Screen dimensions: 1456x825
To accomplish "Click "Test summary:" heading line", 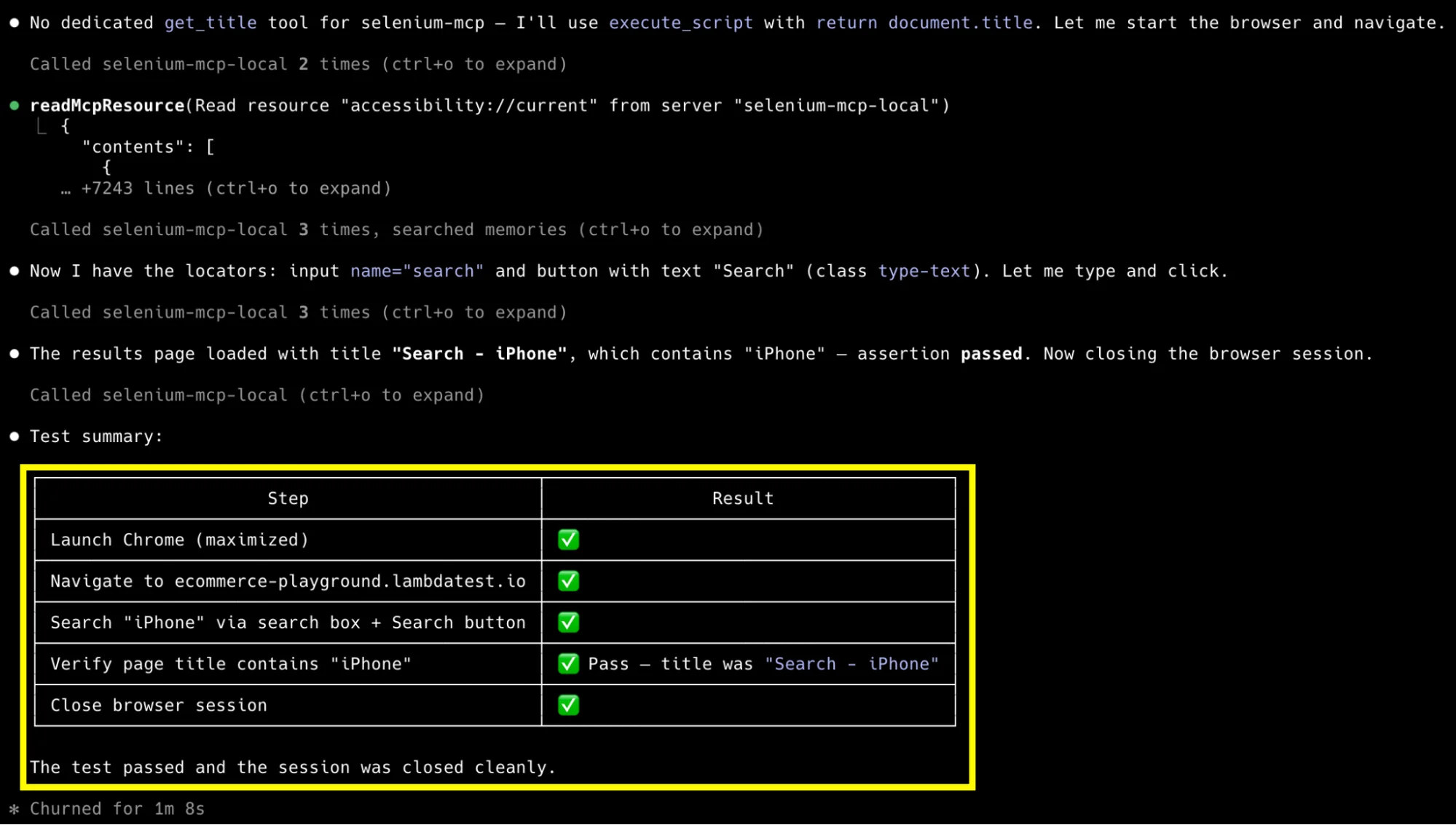I will click(96, 437).
